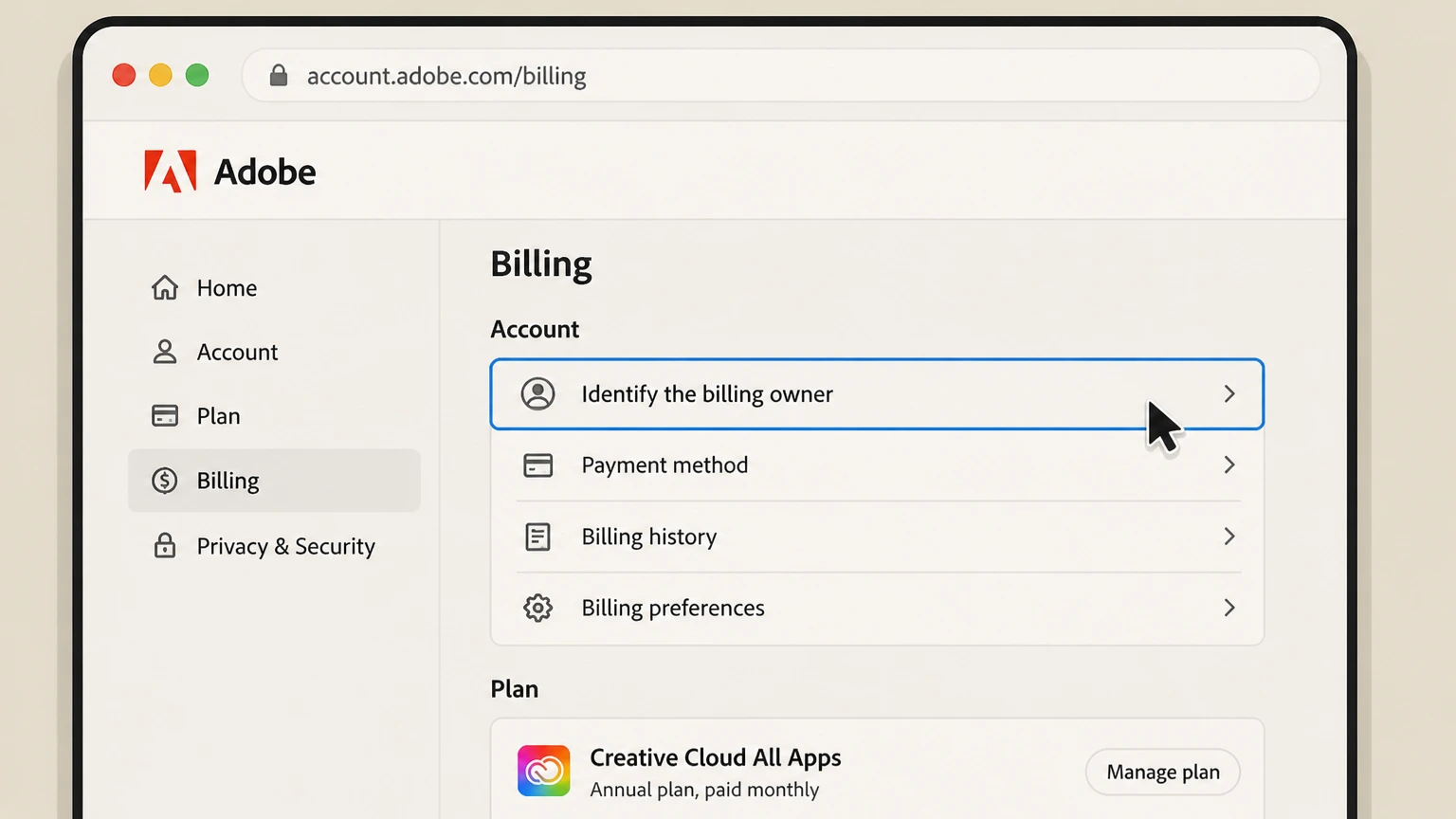Click the address bar URL field
The image size is (1456, 819).
pos(781,76)
